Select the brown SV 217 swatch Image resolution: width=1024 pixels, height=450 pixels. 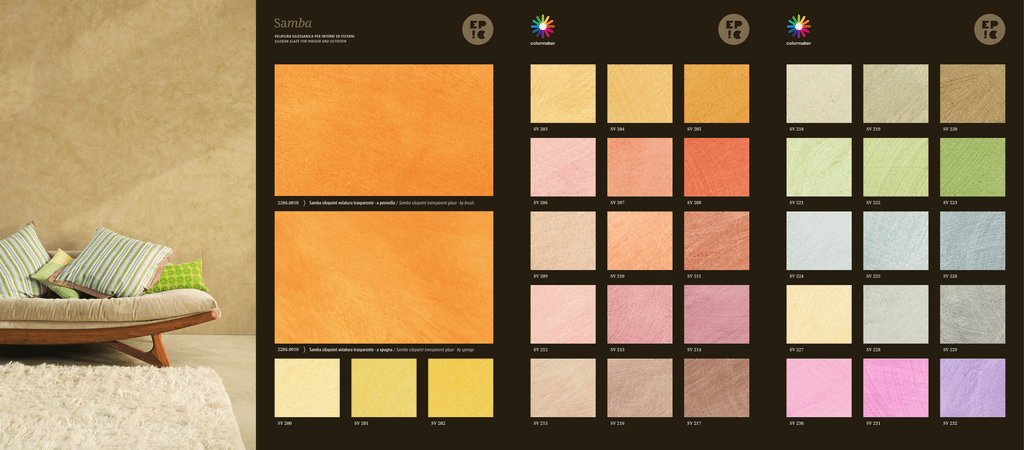(716, 388)
